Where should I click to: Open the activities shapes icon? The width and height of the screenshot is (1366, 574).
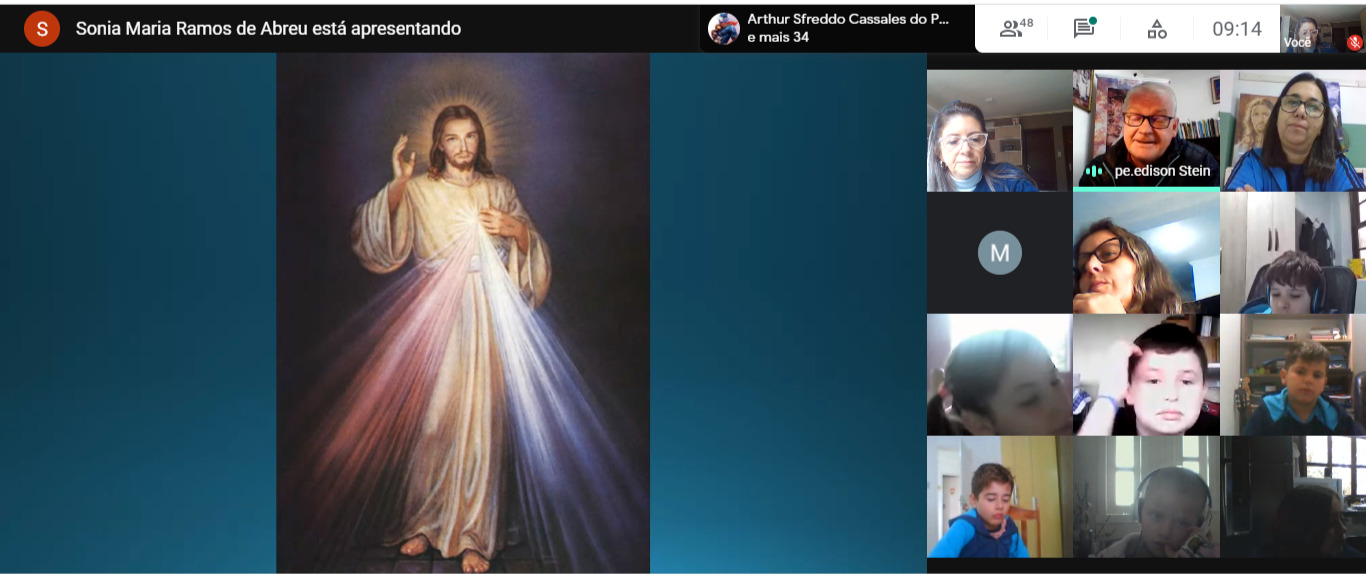pos(1157,29)
